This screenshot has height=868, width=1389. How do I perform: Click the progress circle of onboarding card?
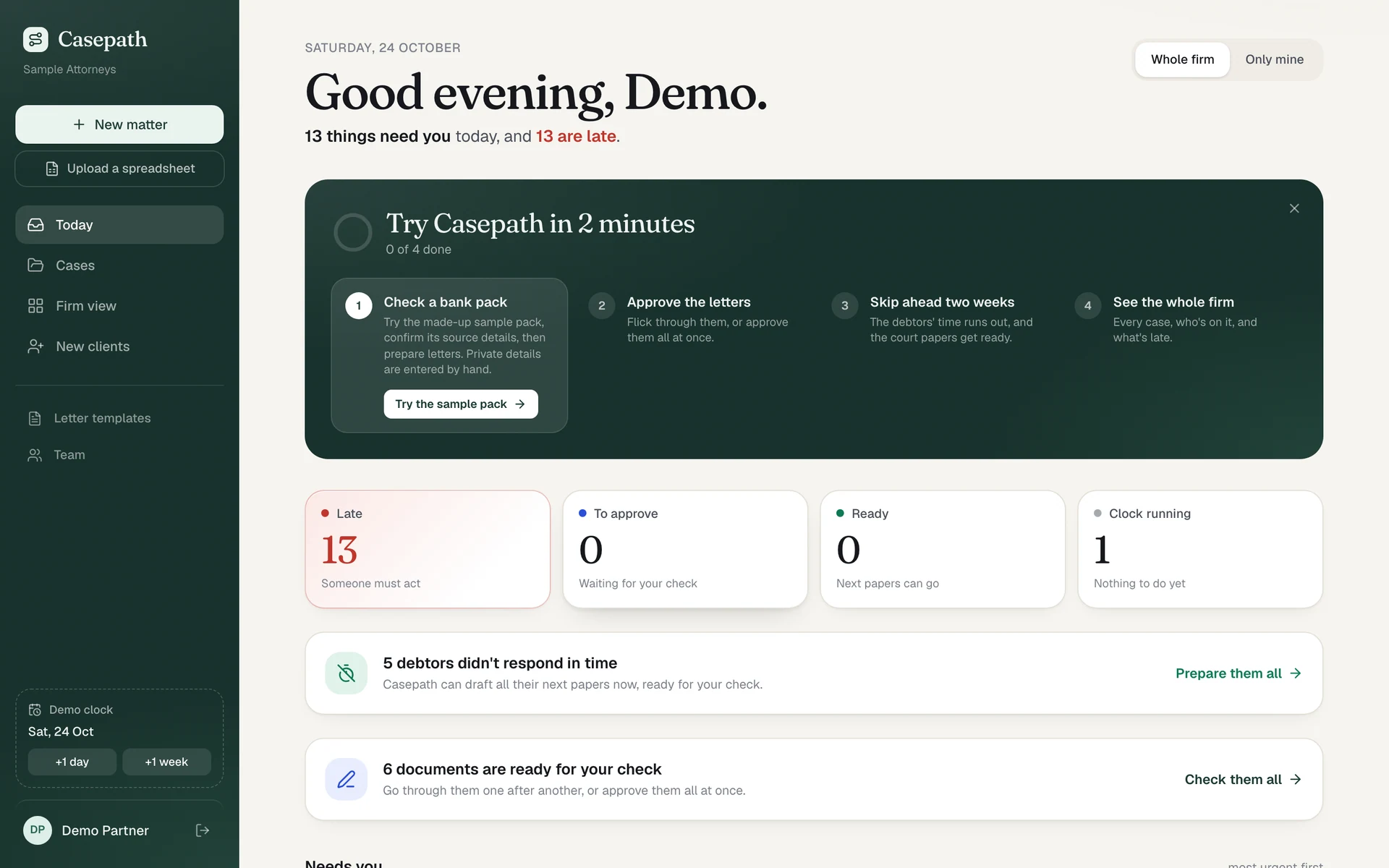(353, 232)
